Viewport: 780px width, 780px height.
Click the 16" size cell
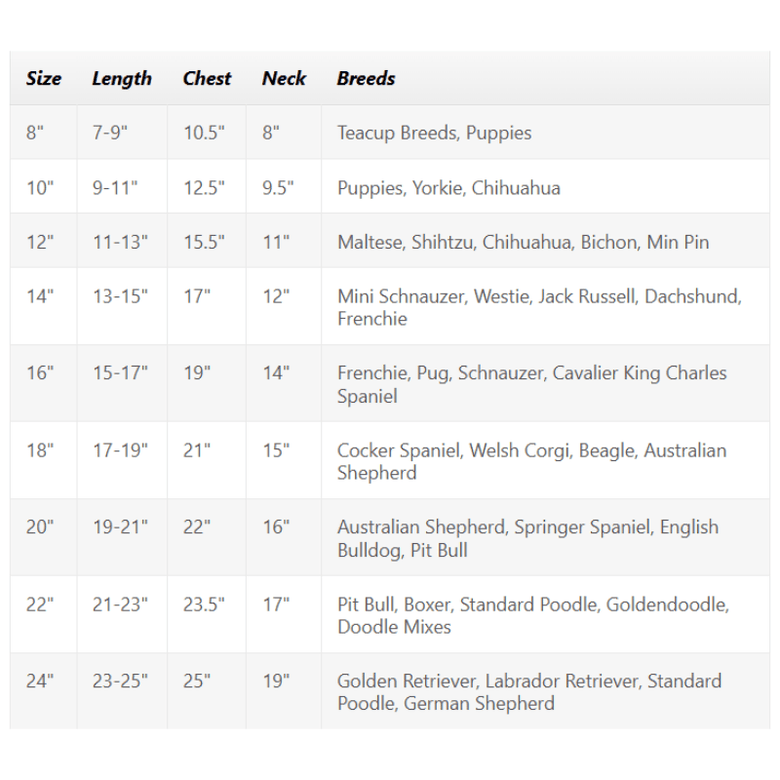tap(44, 383)
